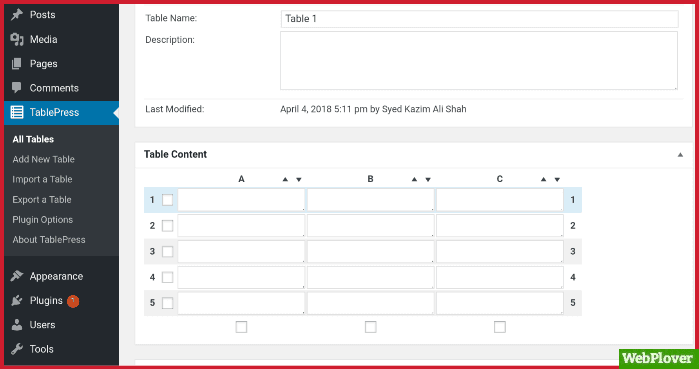Click the Media icon in sidebar
Image resolution: width=699 pixels, height=369 pixels.
click(x=17, y=39)
